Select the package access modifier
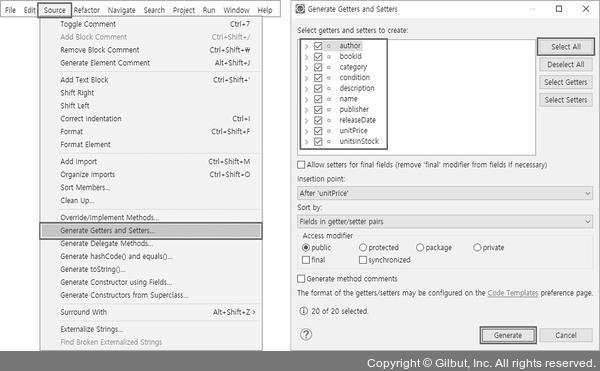Screen dimensions: 600x371 [420, 248]
